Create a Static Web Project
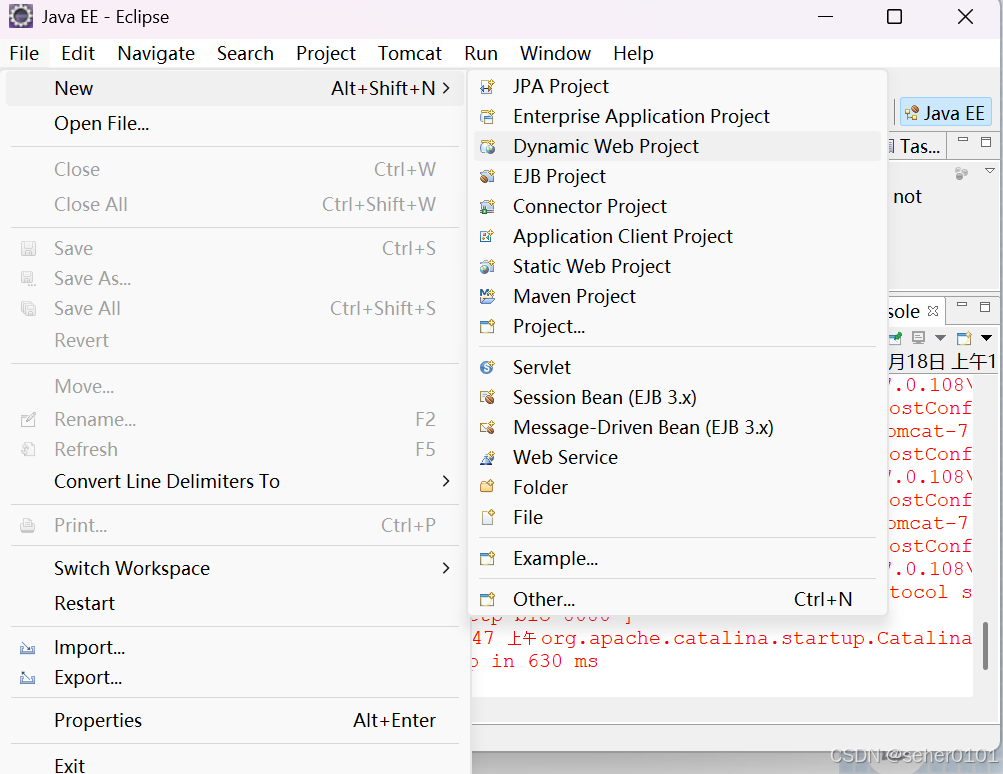The height and width of the screenshot is (774, 1003). coord(677,267)
